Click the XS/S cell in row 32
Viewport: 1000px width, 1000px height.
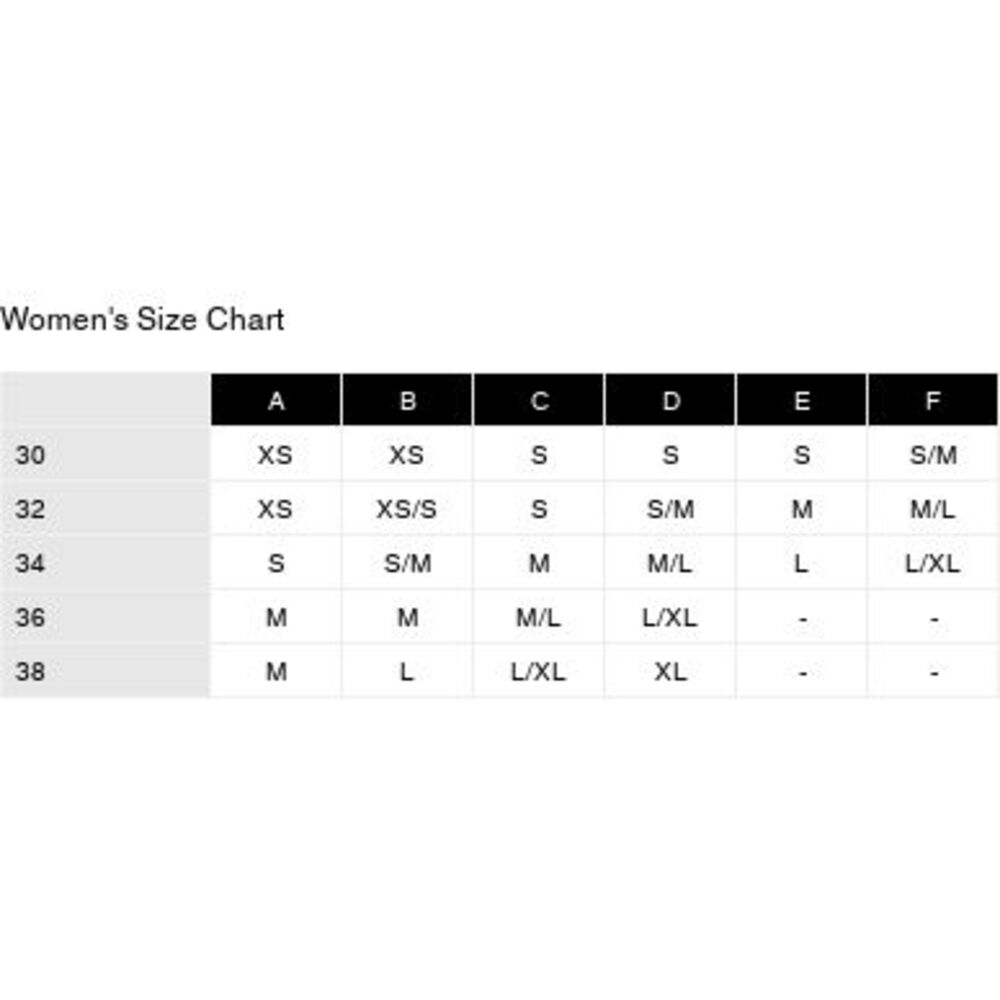(x=407, y=509)
